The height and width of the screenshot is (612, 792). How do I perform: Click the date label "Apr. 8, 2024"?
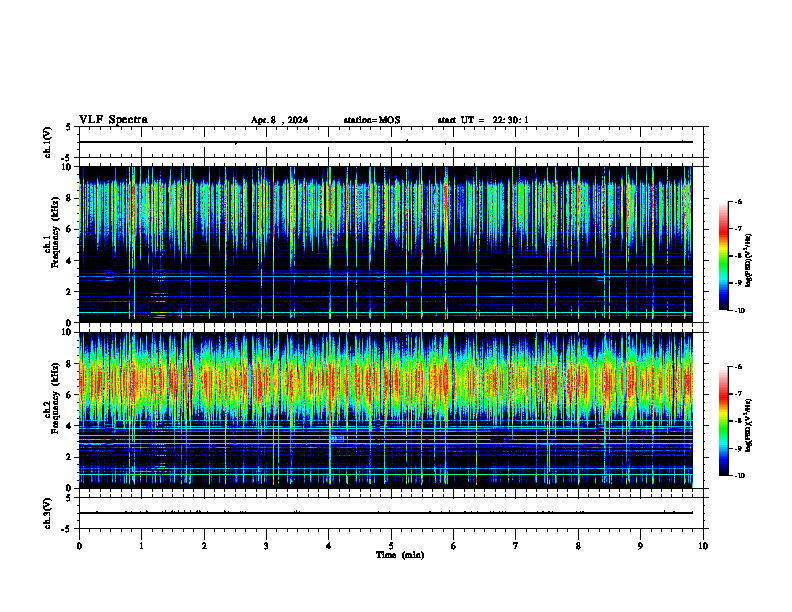click(279, 120)
